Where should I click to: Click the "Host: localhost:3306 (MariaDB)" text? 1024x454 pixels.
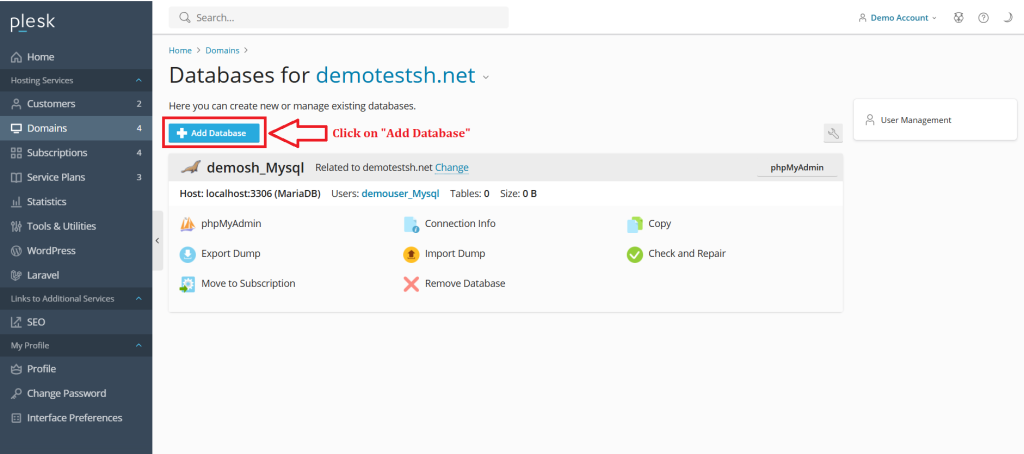(249, 194)
